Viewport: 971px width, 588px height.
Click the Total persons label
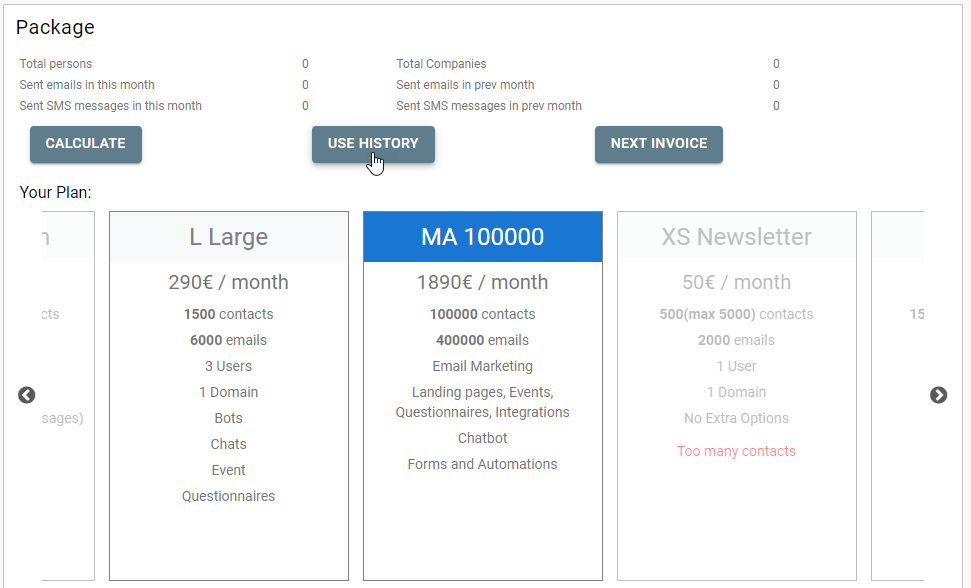click(x=56, y=64)
